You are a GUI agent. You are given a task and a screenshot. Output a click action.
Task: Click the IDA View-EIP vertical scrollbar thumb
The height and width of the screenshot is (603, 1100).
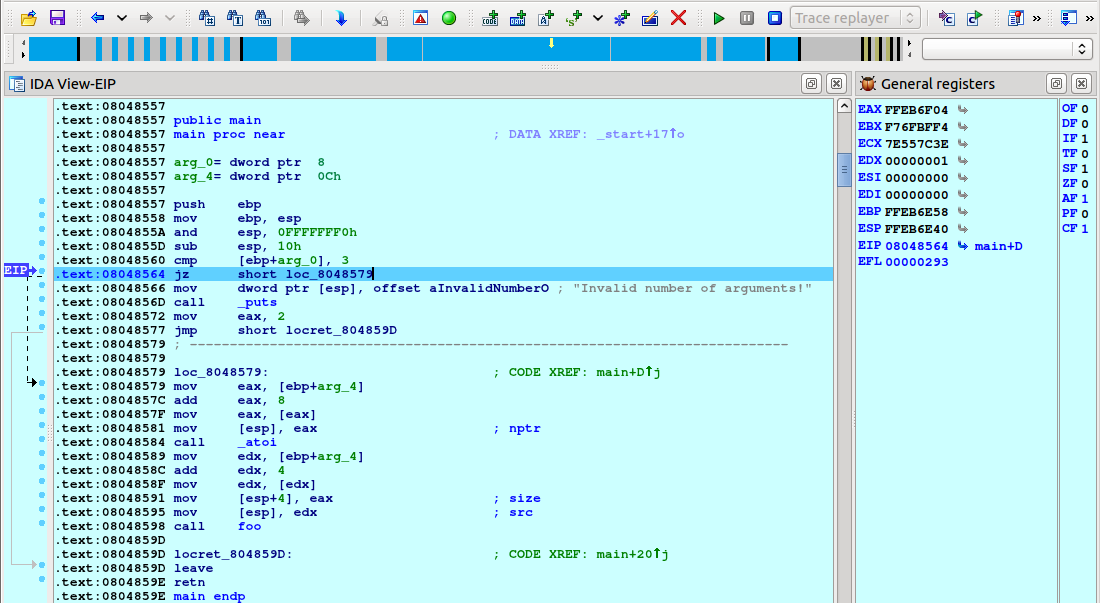click(844, 170)
